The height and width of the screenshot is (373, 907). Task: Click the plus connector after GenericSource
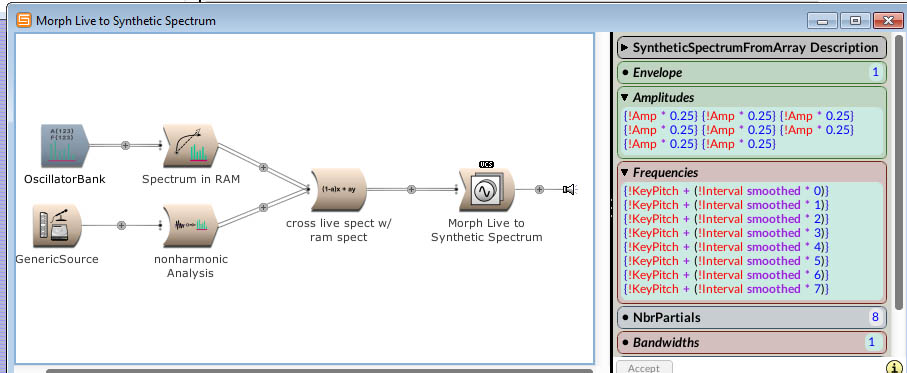[121, 226]
